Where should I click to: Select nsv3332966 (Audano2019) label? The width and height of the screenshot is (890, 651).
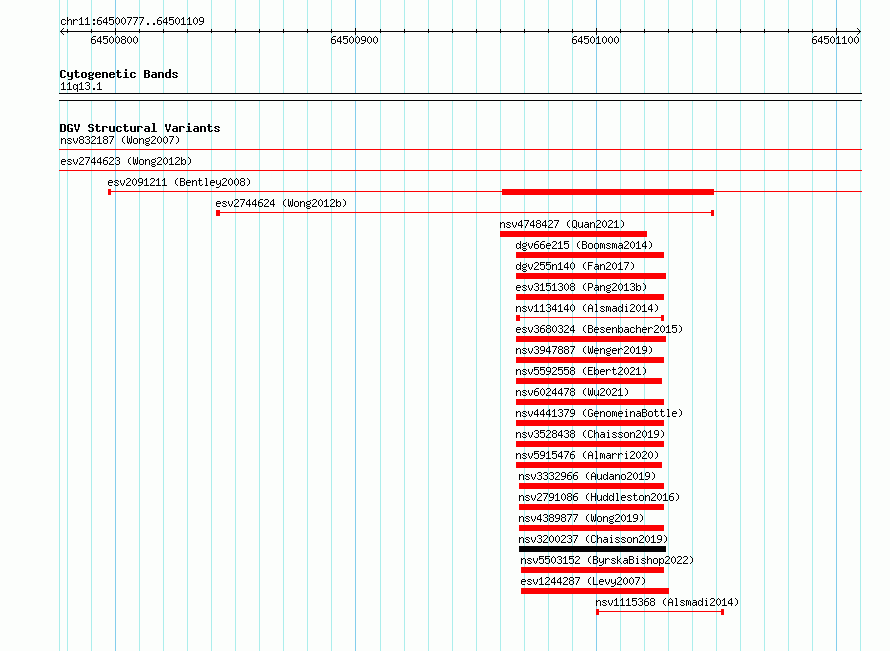(587, 476)
